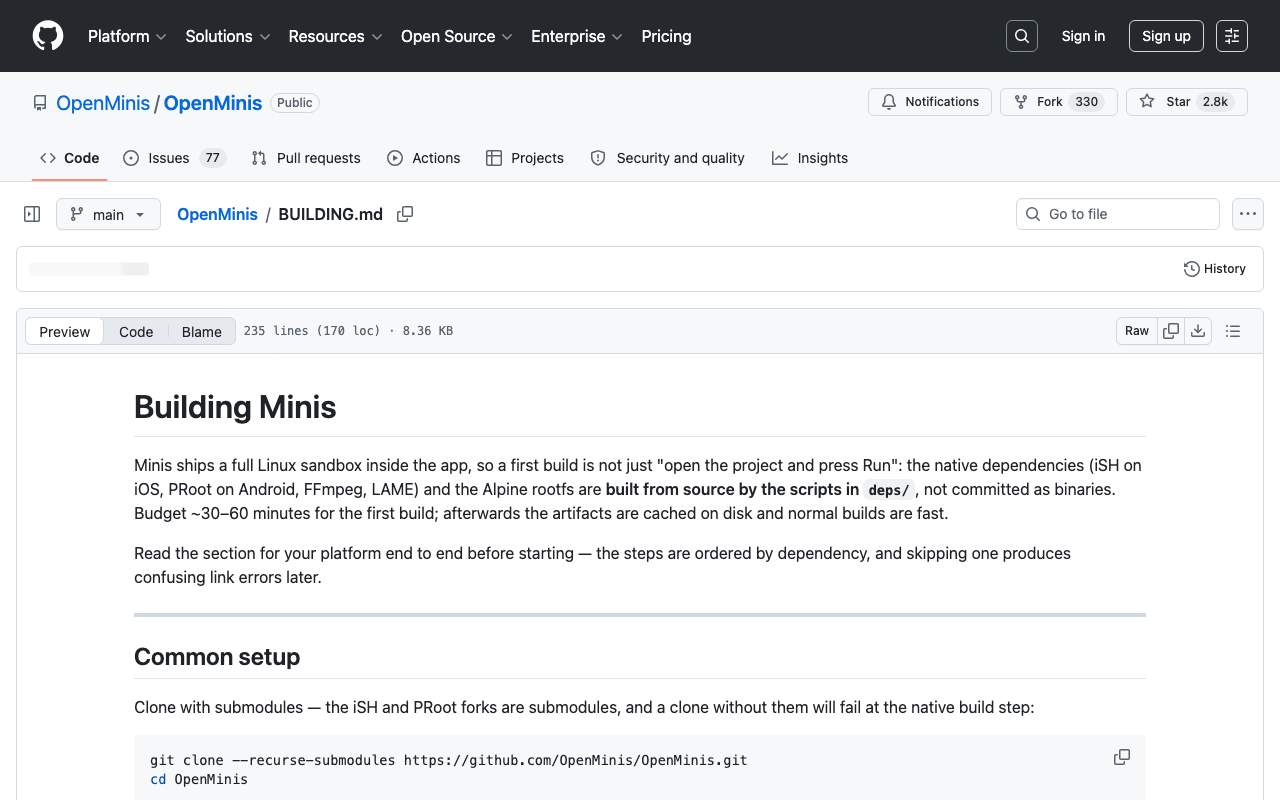Click the Building Minis heading
This screenshot has height=800, width=1280.
[235, 407]
